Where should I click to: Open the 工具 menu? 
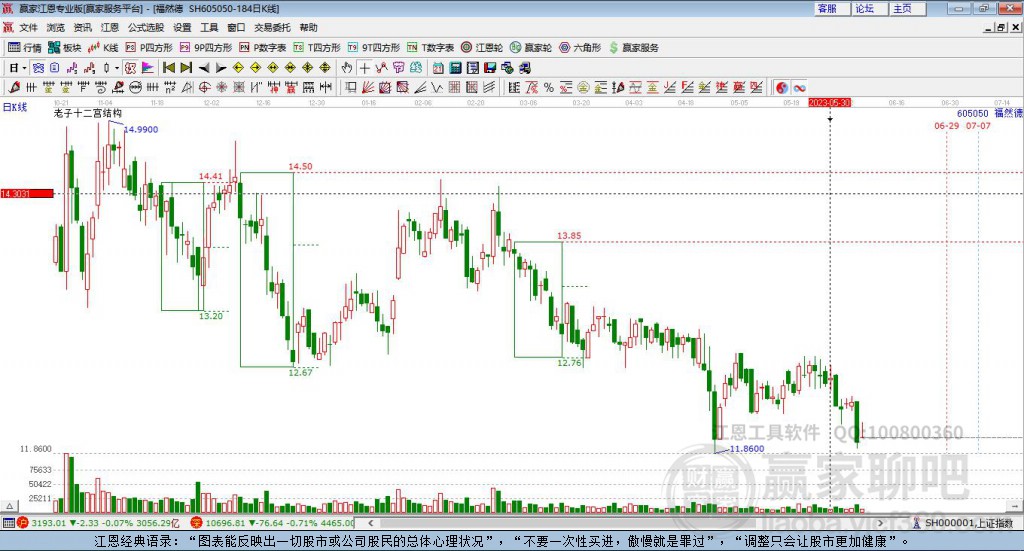point(209,27)
